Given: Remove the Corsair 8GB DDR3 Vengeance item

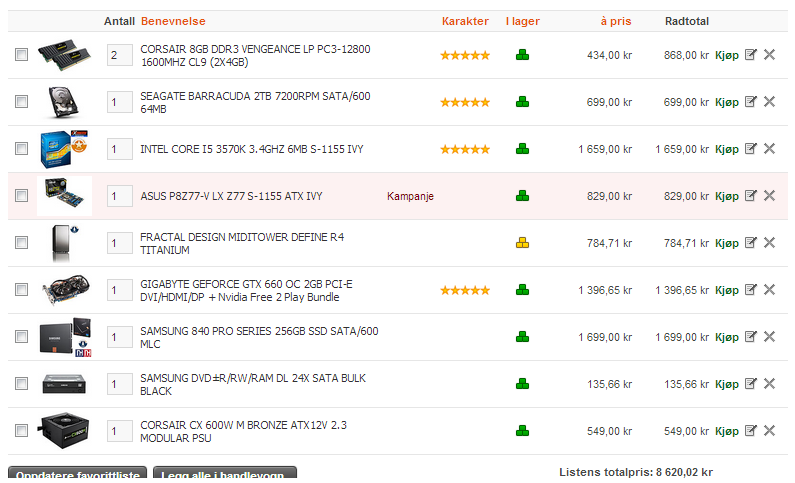Looking at the screenshot, I should [x=769, y=55].
